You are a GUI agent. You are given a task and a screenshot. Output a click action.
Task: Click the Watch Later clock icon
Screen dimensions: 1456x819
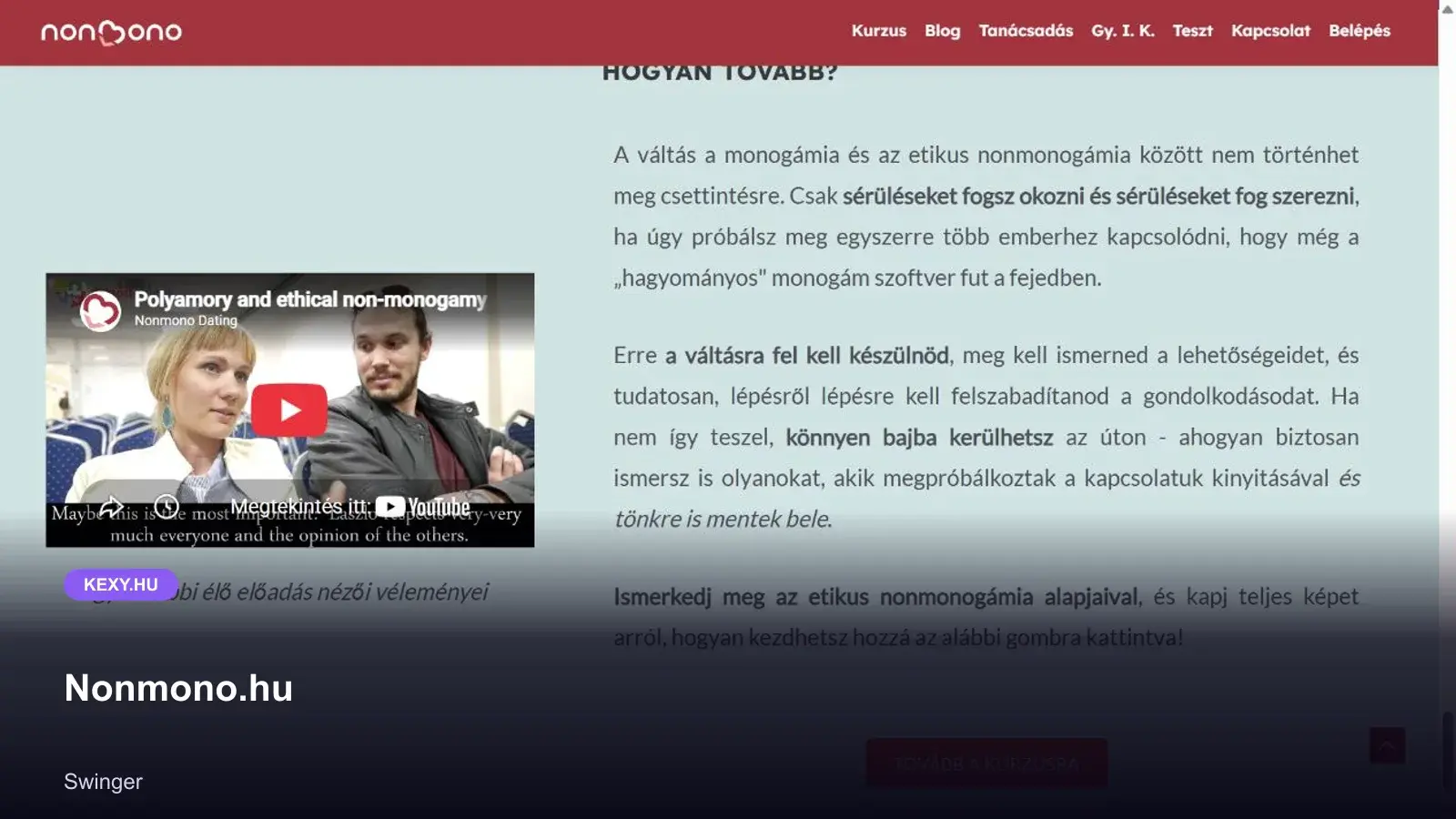point(167,506)
